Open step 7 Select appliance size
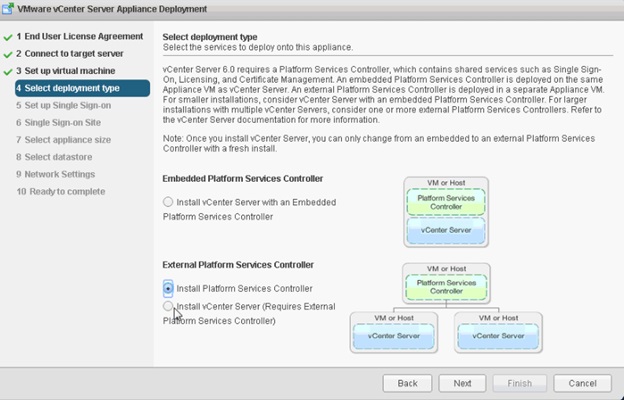This screenshot has height=400, width=624. point(64,140)
